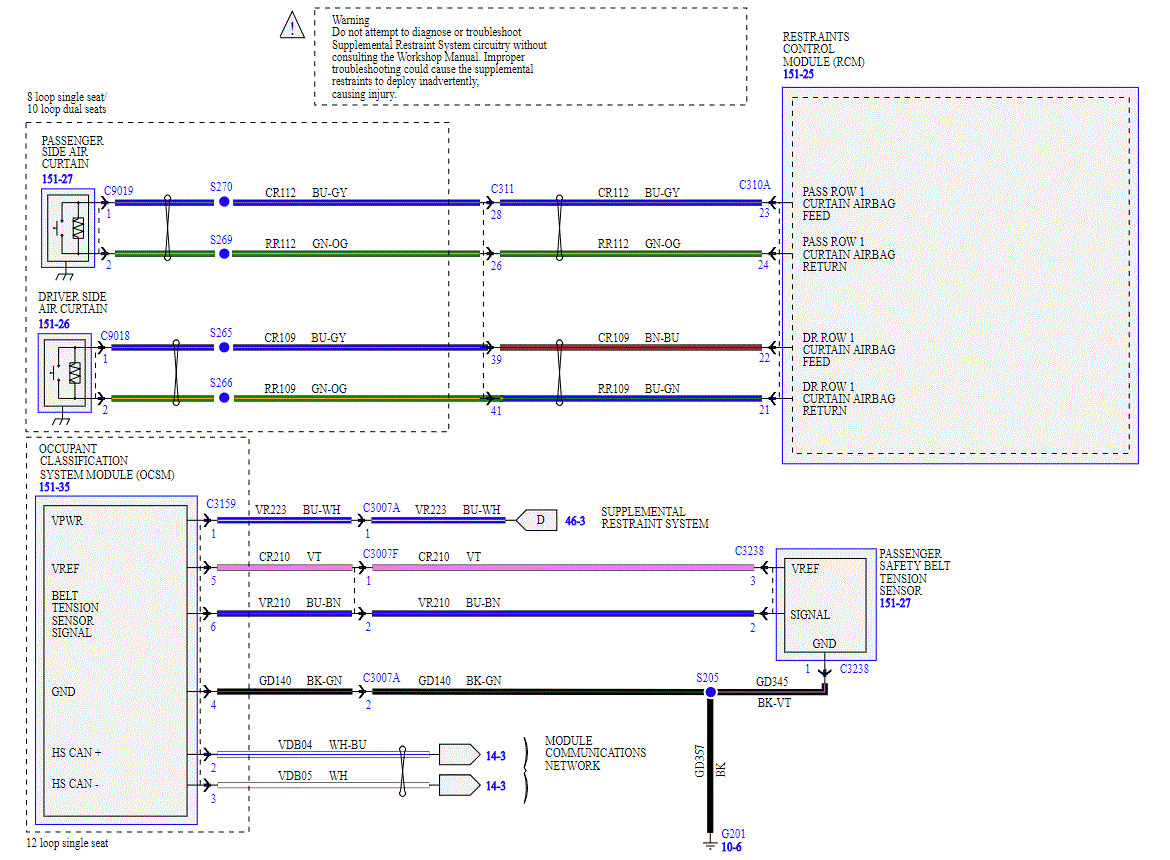Click HS CAN - pin in OCSM
Image resolution: width=1170 pixels, height=860 pixels.
75,784
